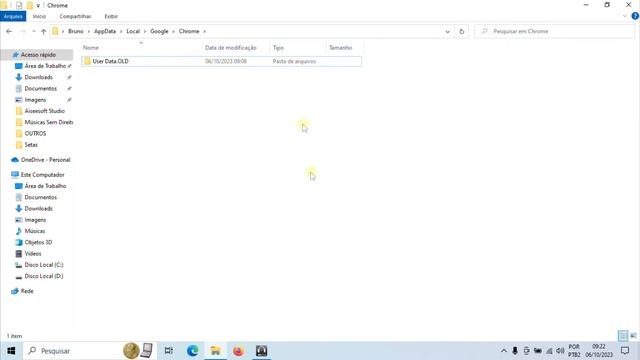Image resolution: width=640 pixels, height=360 pixels.
Task: Expand the ribbon with the chevron
Action: tap(625, 16)
